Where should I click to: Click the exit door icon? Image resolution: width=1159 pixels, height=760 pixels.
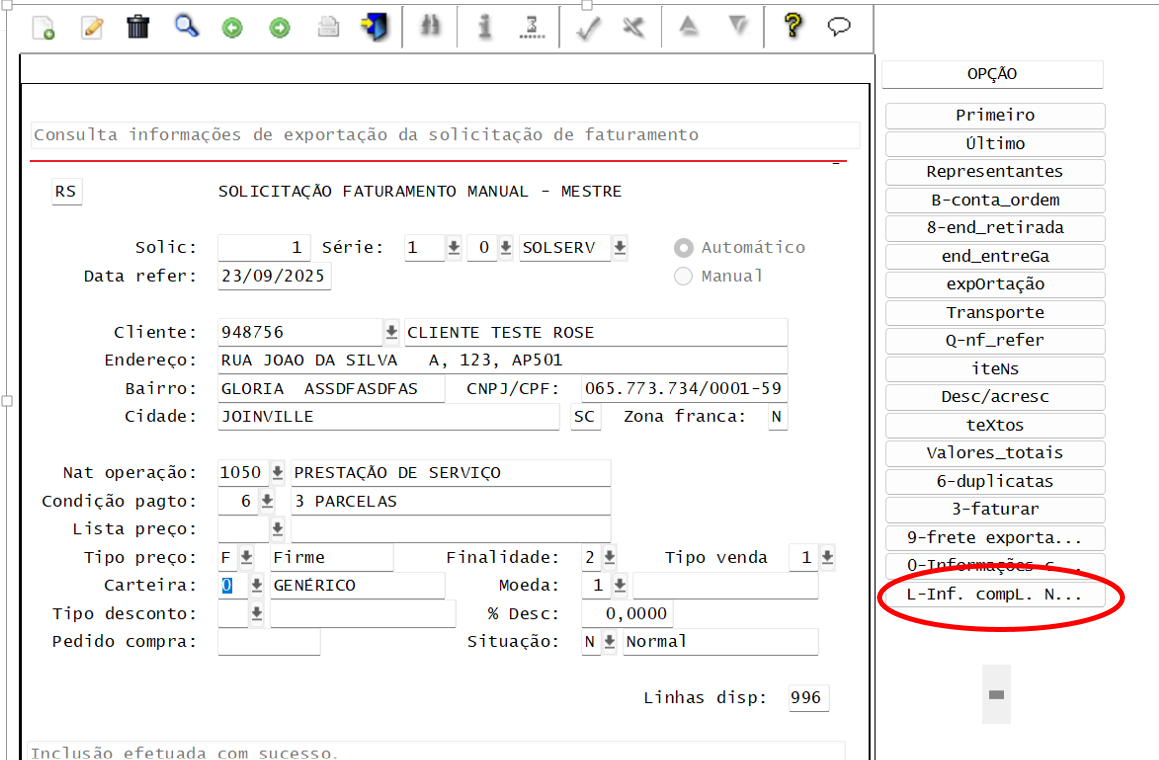tap(375, 27)
